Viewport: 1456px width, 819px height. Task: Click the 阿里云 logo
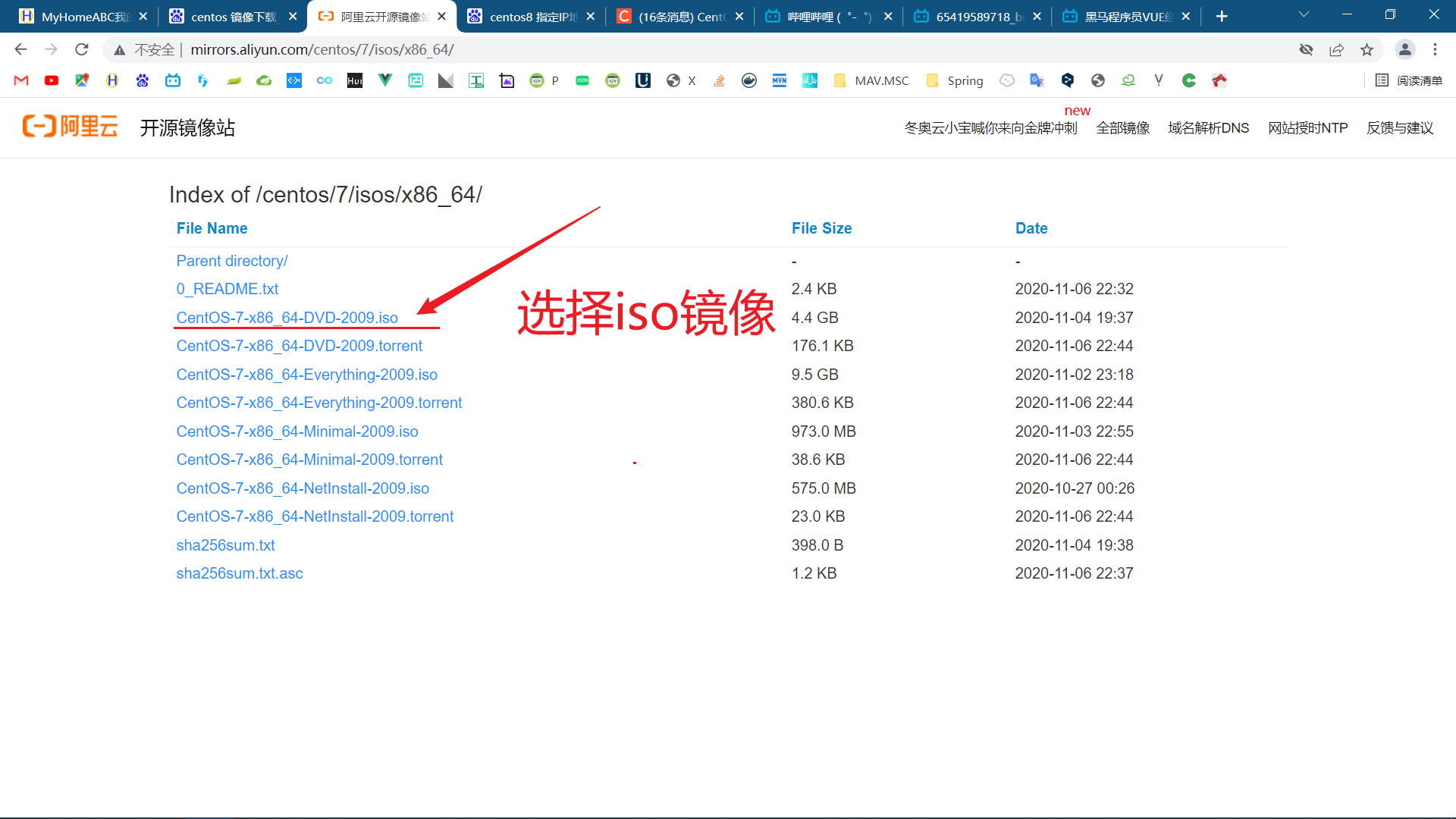[70, 126]
